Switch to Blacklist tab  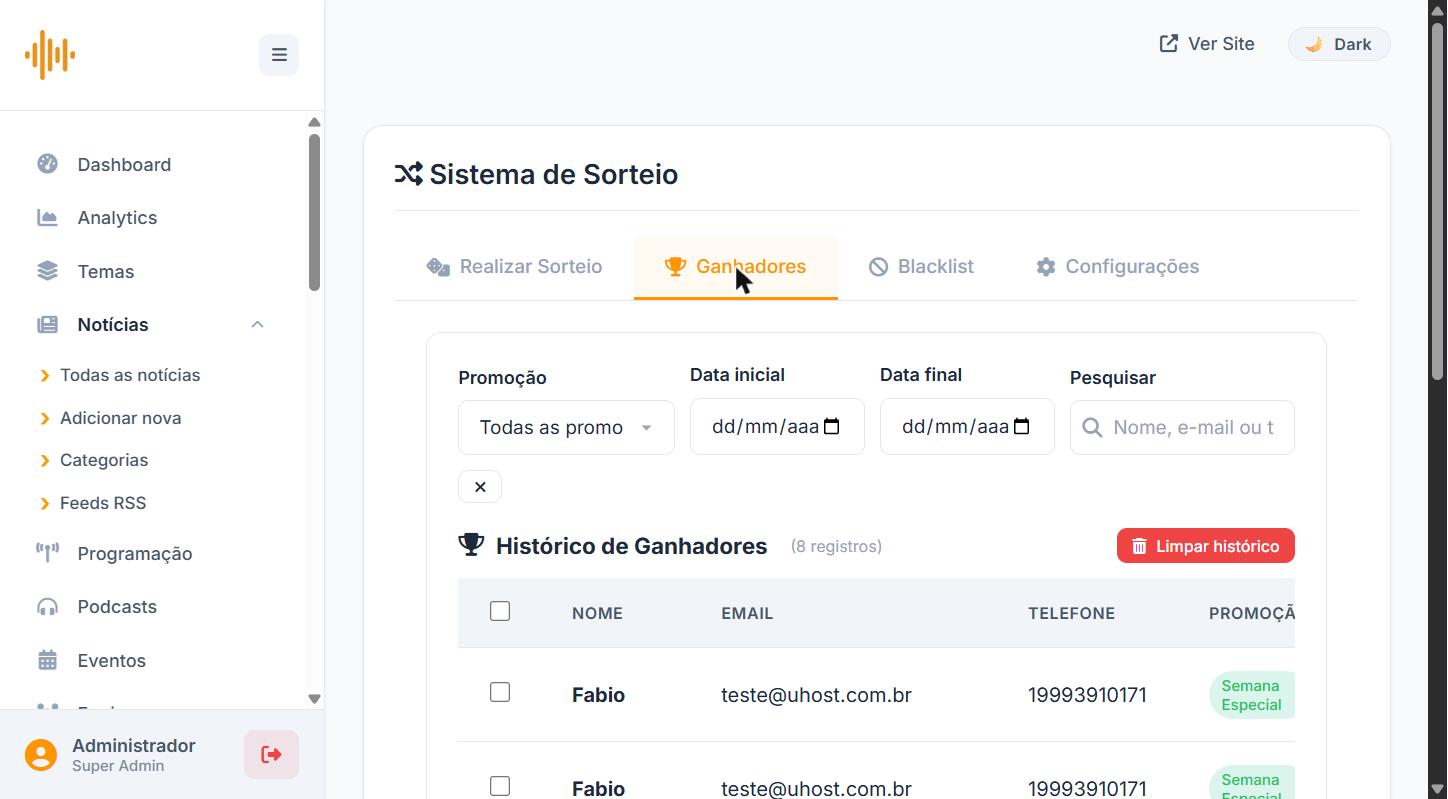click(921, 267)
